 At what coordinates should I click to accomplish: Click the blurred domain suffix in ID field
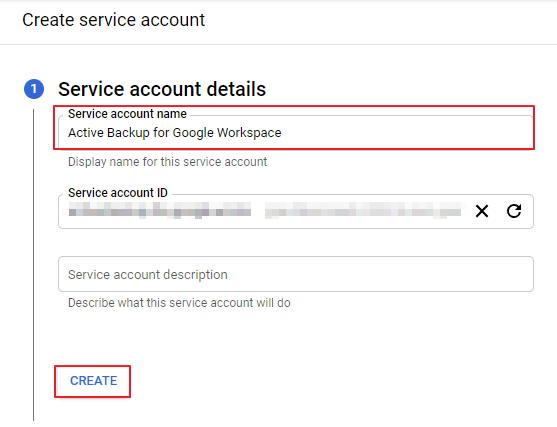pyautogui.click(x=363, y=210)
